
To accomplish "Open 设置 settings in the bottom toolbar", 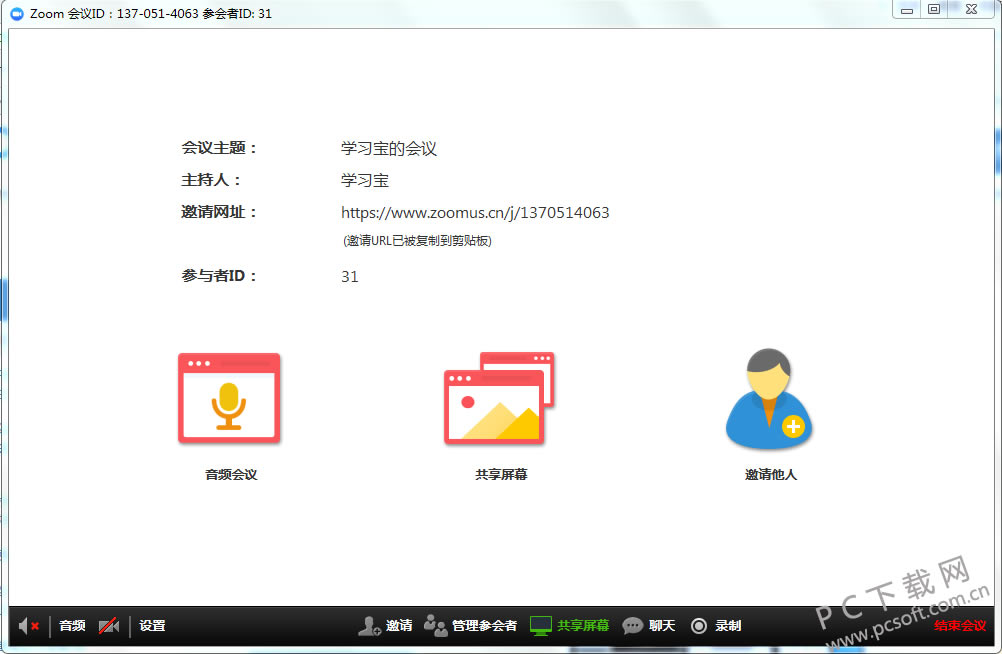I will (152, 626).
